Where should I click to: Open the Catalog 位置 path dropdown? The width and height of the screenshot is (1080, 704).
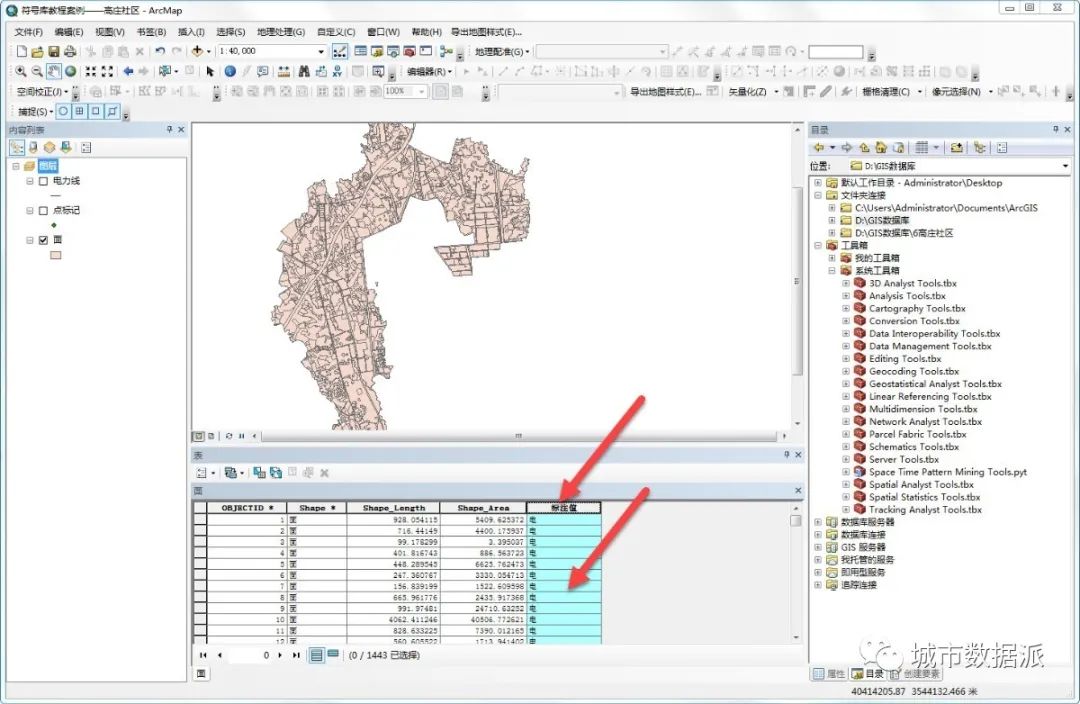pos(1065,166)
